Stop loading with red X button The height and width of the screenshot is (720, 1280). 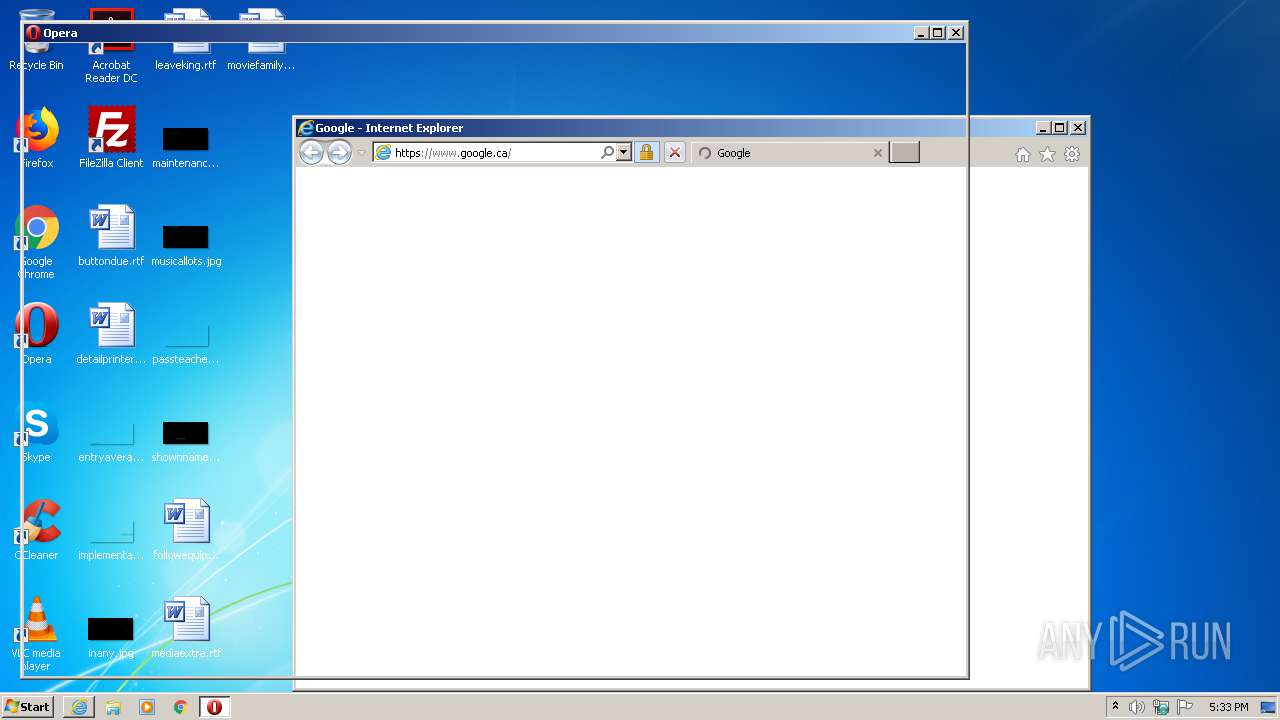(x=675, y=152)
